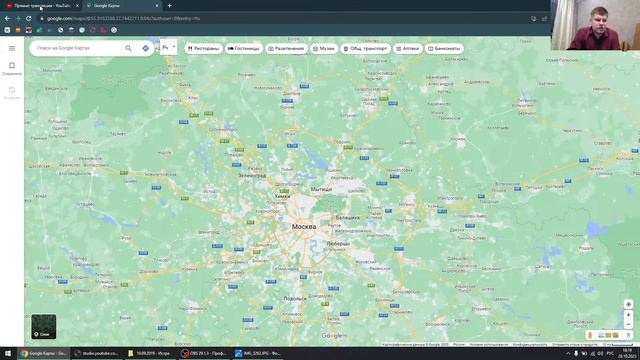Open the language dropdown beside search box
Image resolution: width=640 pixels, height=360 pixels.
(168, 47)
